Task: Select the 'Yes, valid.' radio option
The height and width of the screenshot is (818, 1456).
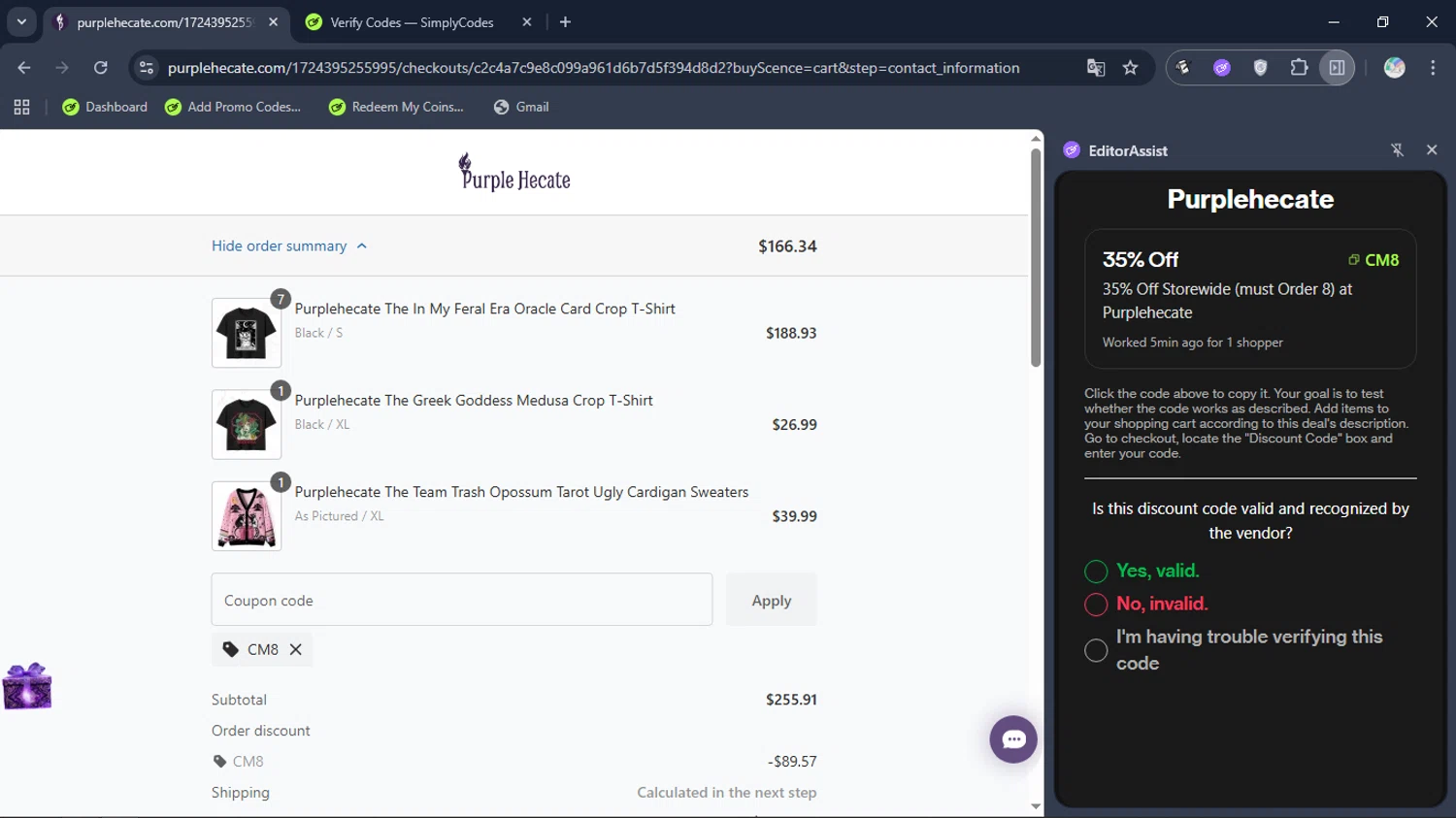Action: click(x=1096, y=572)
